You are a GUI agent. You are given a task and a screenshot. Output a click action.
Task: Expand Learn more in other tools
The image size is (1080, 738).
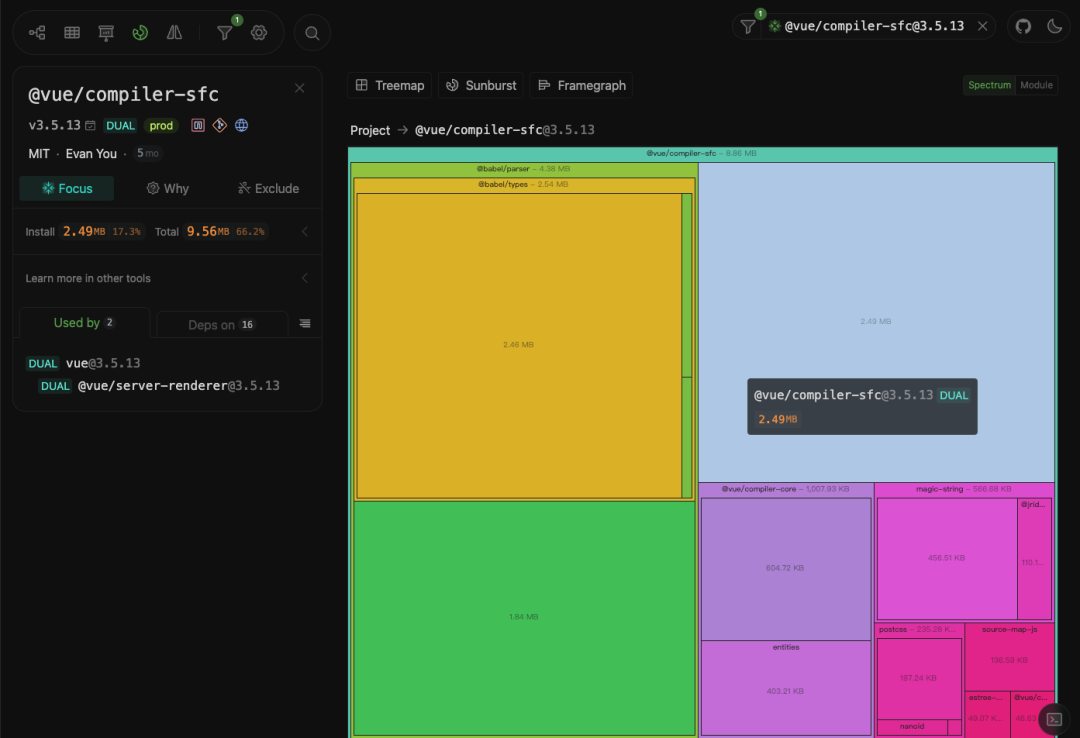(x=167, y=278)
